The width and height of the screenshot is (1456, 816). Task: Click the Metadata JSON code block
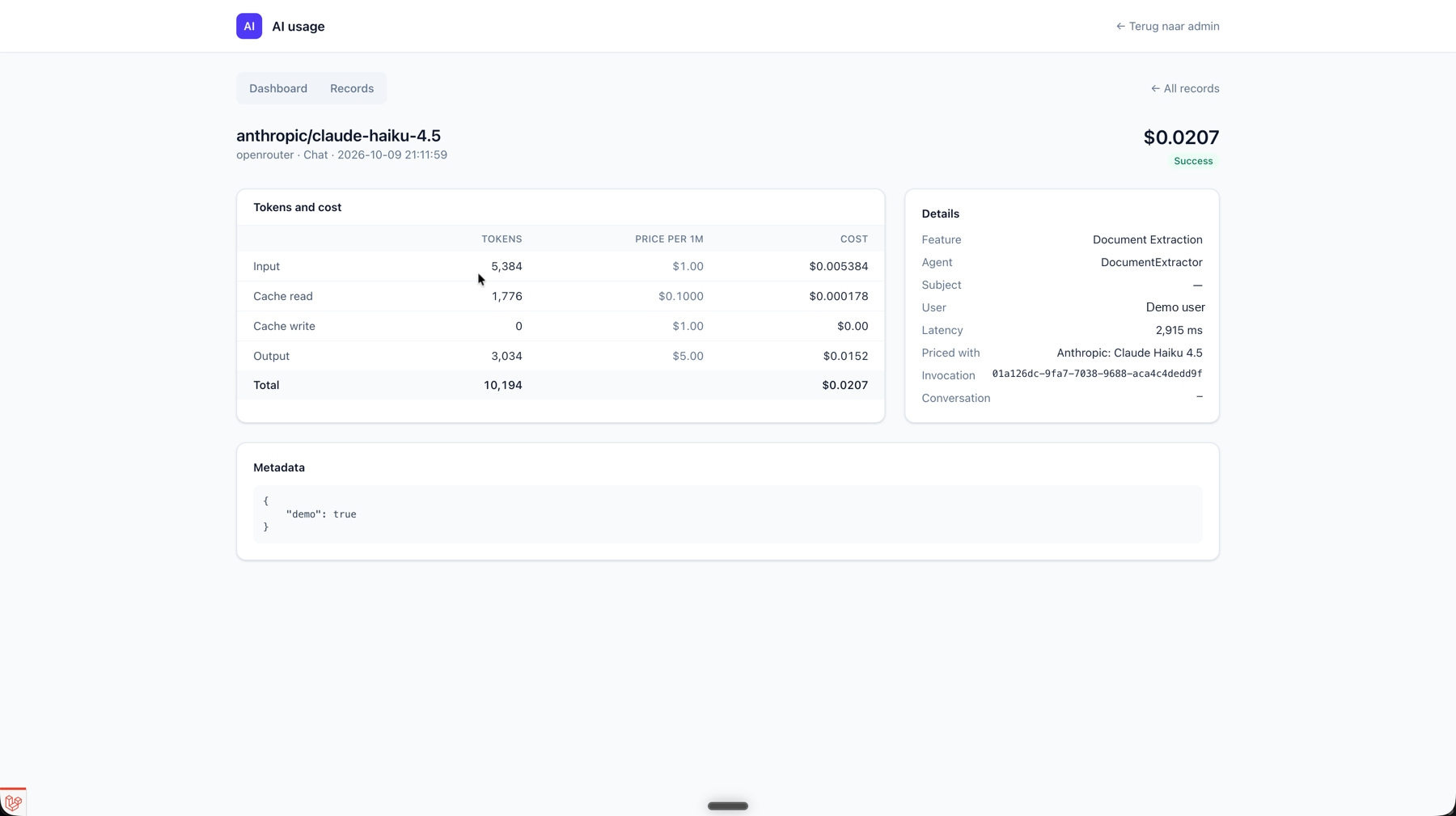[x=727, y=514]
